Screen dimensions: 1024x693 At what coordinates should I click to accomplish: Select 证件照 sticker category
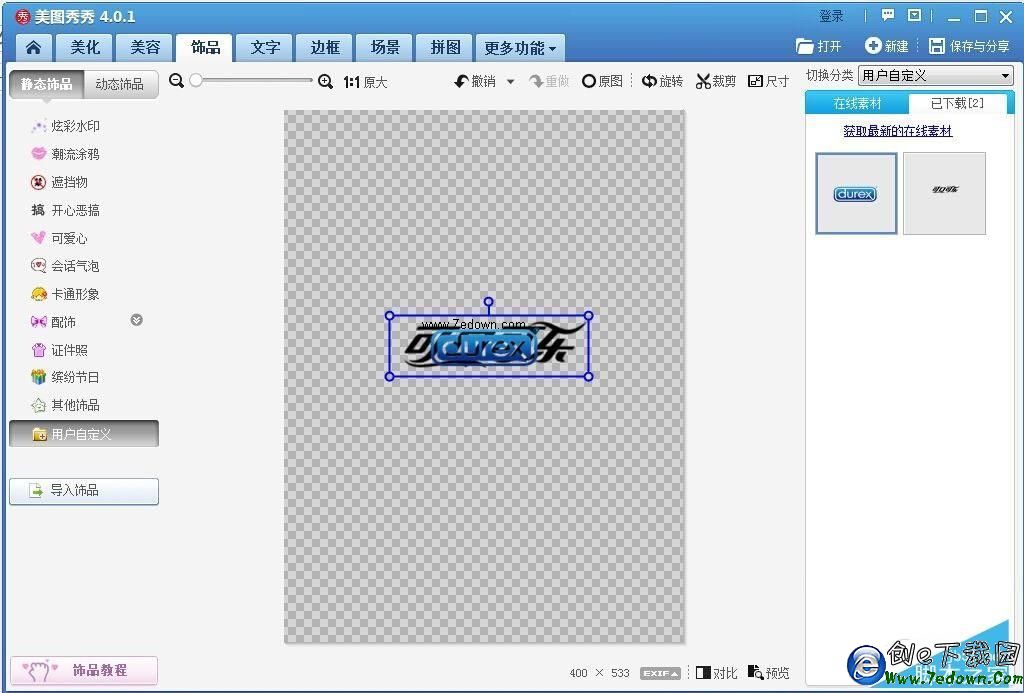(x=59, y=350)
